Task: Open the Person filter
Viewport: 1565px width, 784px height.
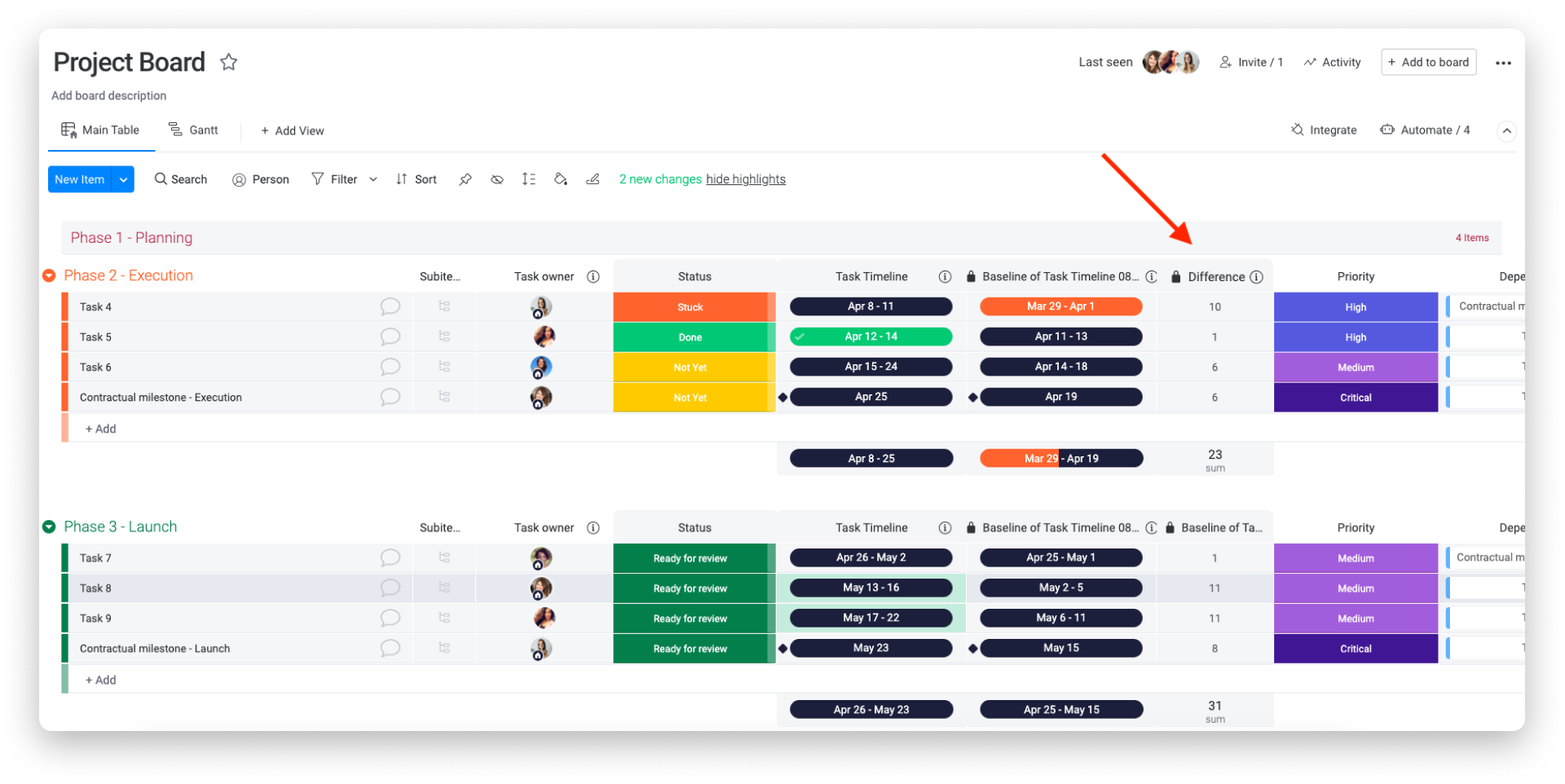Action: [261, 179]
